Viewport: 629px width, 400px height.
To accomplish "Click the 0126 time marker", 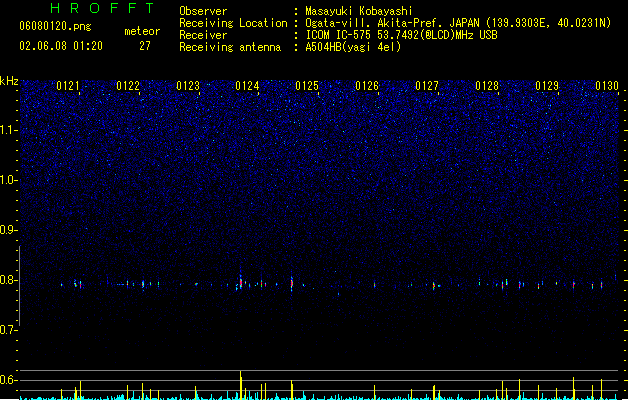I will (x=367, y=86).
